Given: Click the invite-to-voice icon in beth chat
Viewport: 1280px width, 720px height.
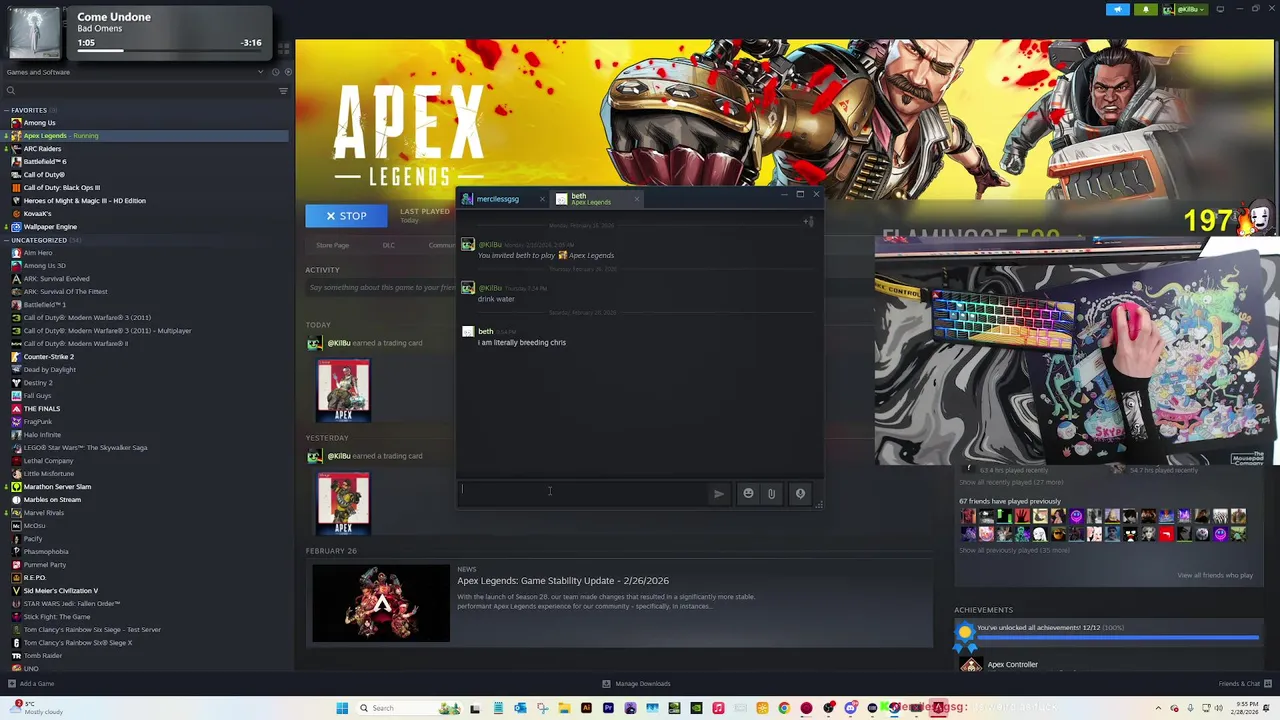Looking at the screenshot, I should [x=809, y=221].
